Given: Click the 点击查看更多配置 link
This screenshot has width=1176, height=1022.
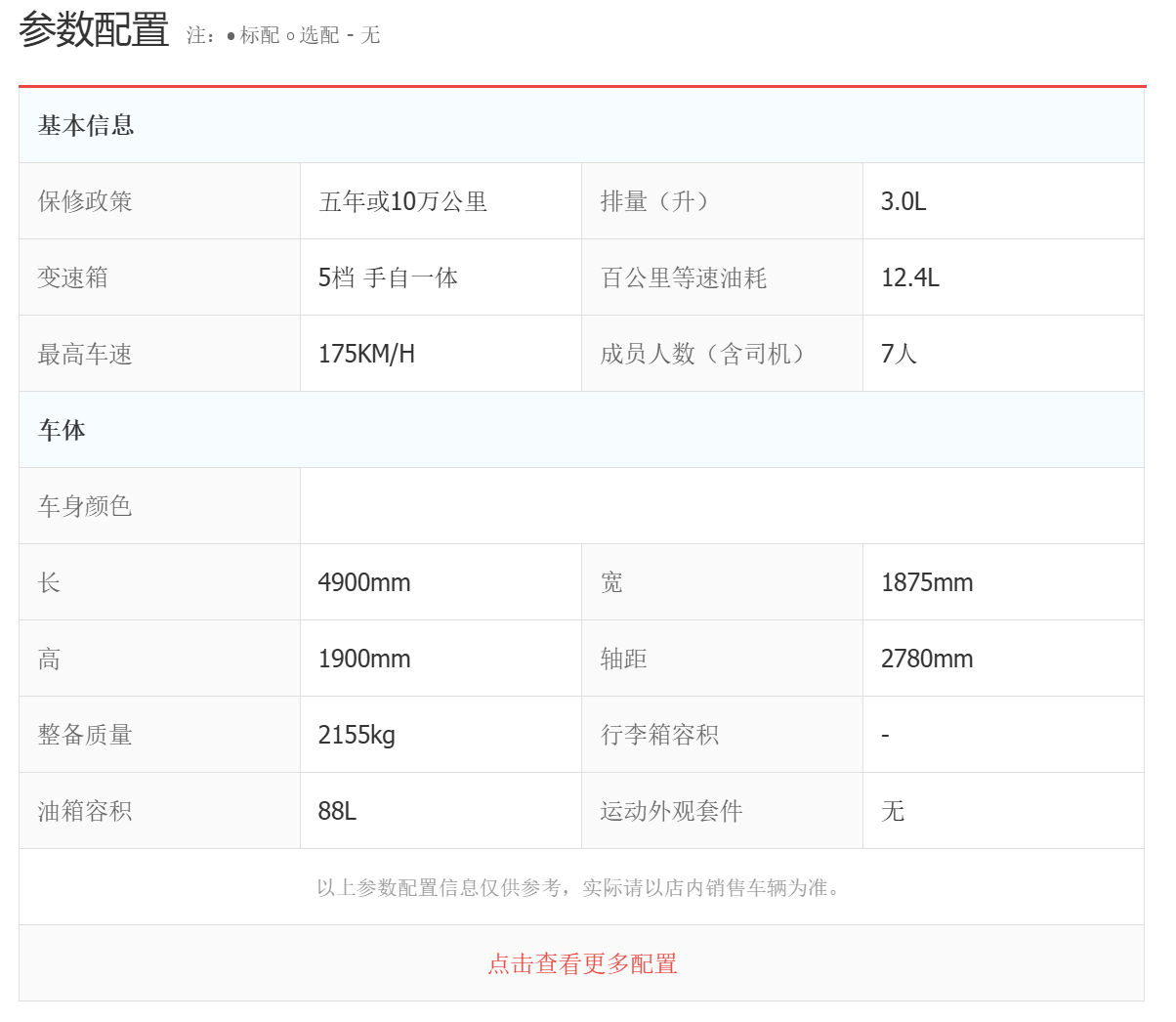Looking at the screenshot, I should pos(582,963).
